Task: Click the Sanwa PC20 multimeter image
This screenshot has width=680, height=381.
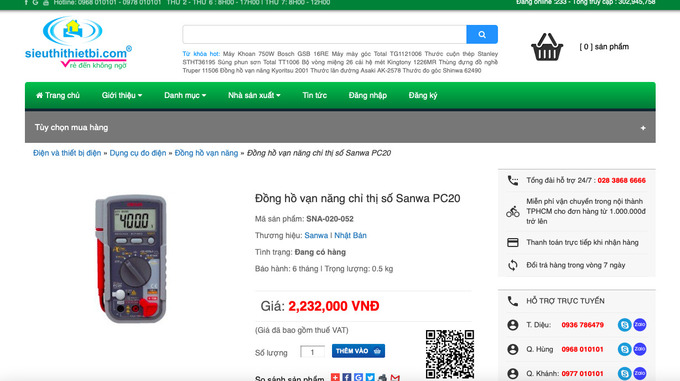Action: 131,258
